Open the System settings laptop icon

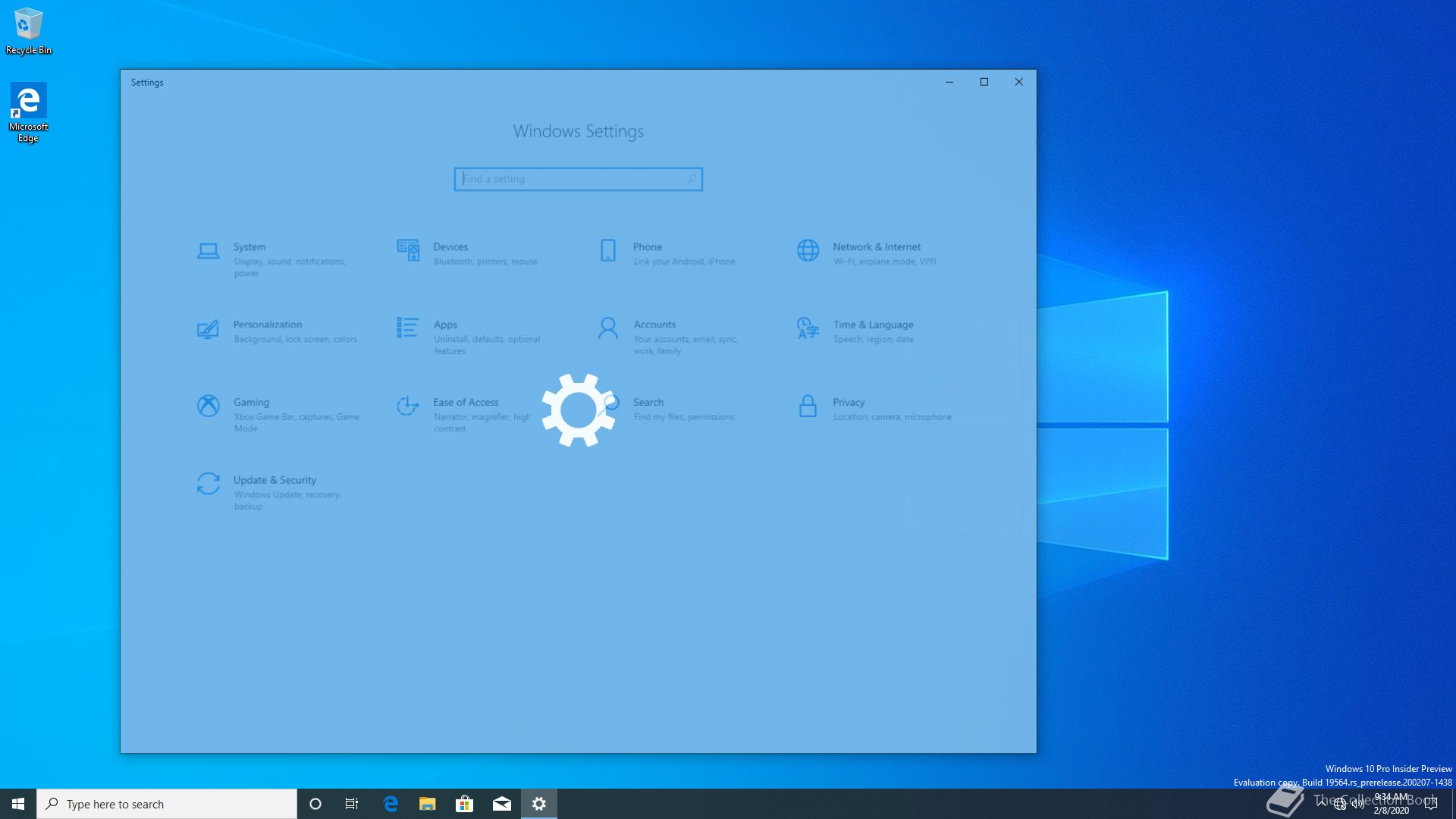click(x=208, y=251)
